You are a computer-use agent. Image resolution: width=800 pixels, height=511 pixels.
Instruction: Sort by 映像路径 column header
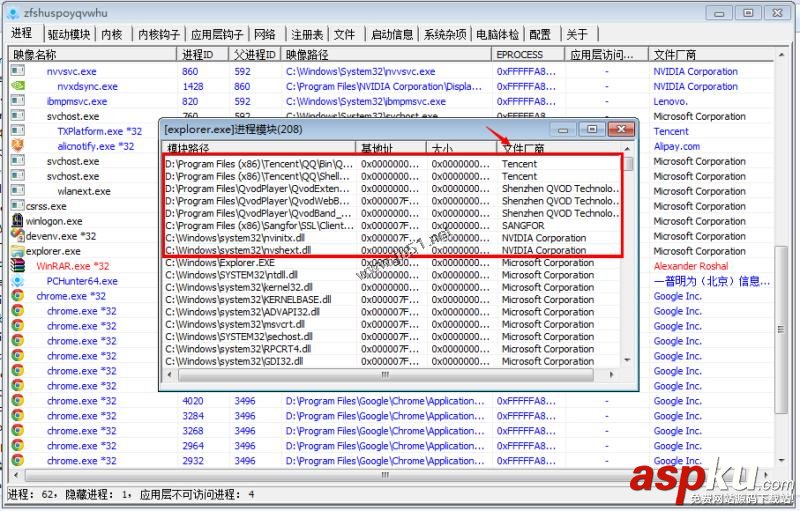click(386, 55)
